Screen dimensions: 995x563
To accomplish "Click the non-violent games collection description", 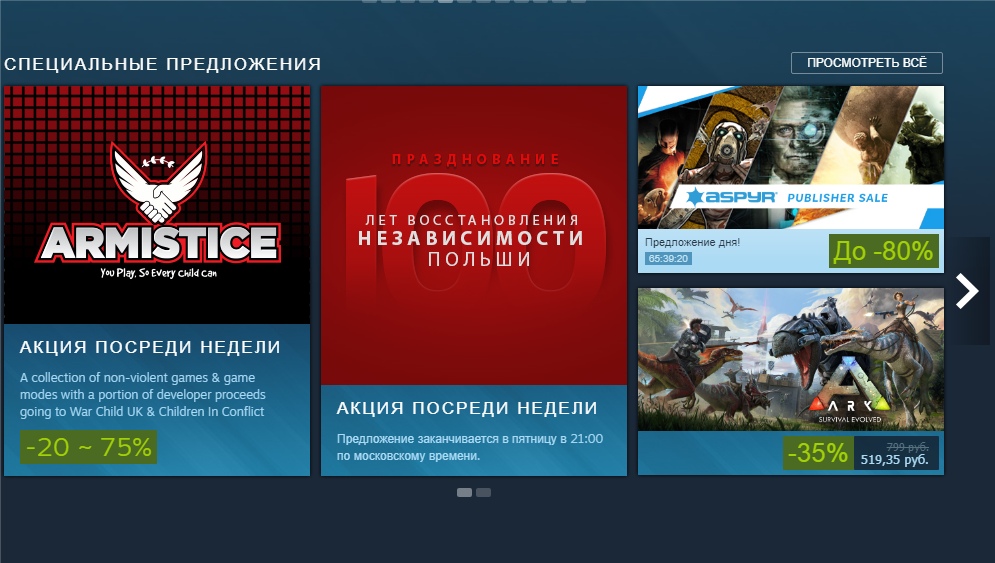I will (x=143, y=394).
